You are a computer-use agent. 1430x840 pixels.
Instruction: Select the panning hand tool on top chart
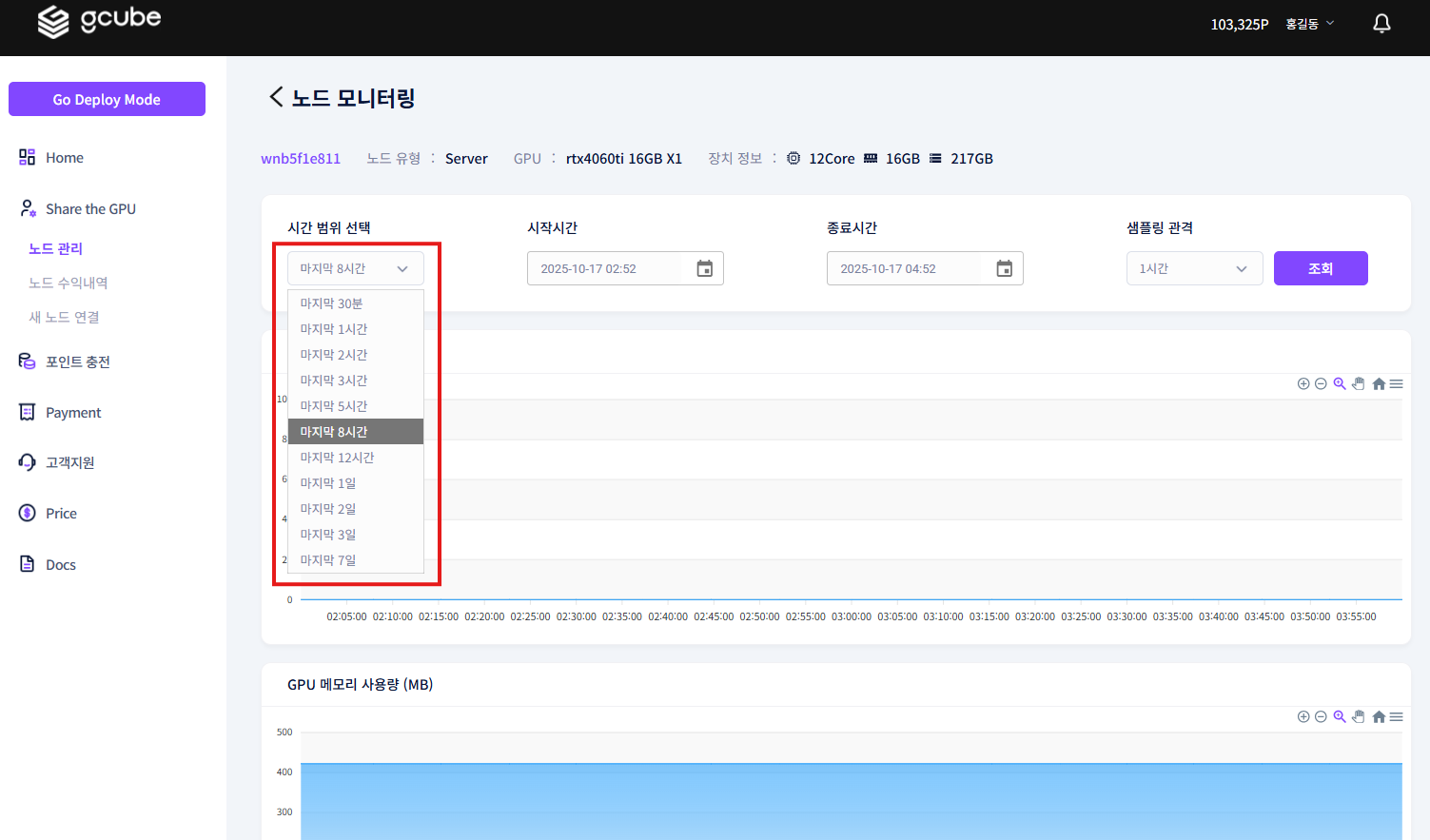tap(1359, 383)
